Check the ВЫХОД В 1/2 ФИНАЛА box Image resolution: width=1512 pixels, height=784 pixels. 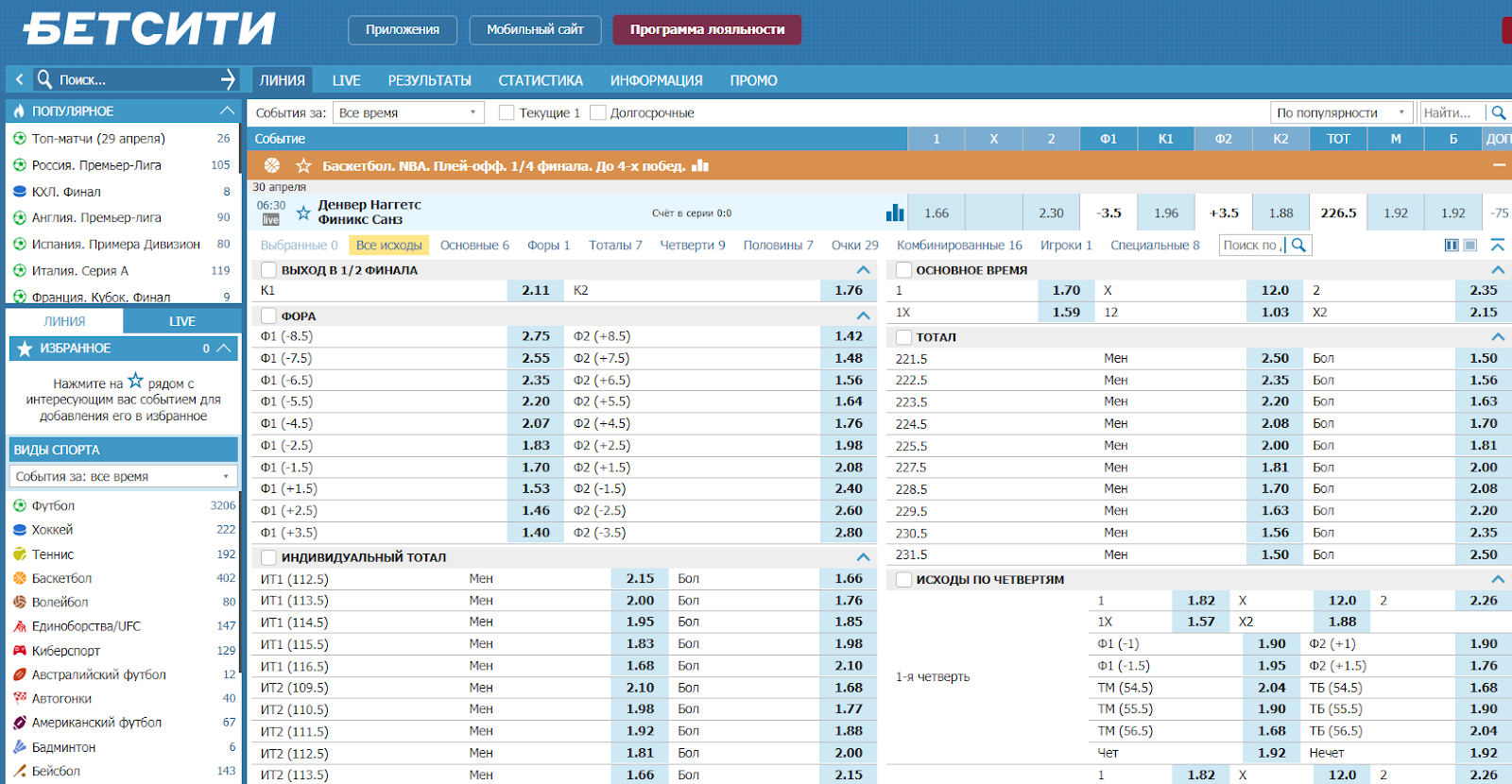point(268,270)
